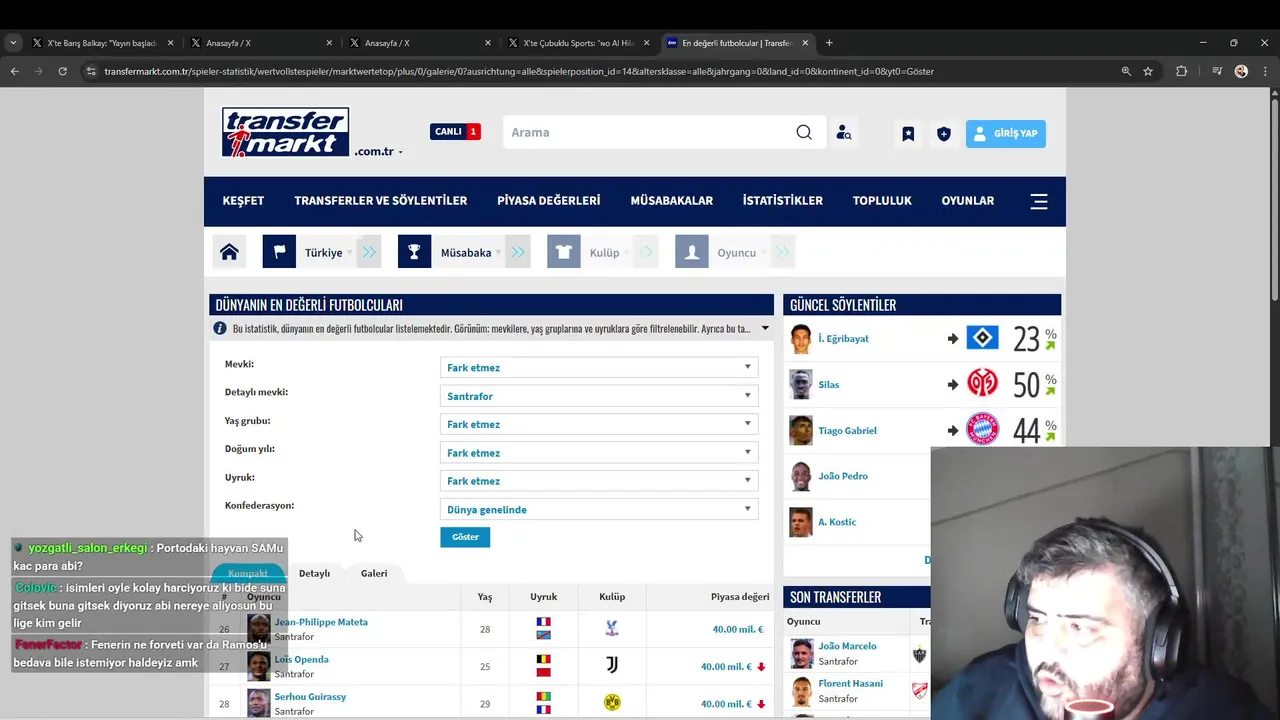
Task: Open PİYASA DEĞERLERİ menu
Action: point(548,201)
